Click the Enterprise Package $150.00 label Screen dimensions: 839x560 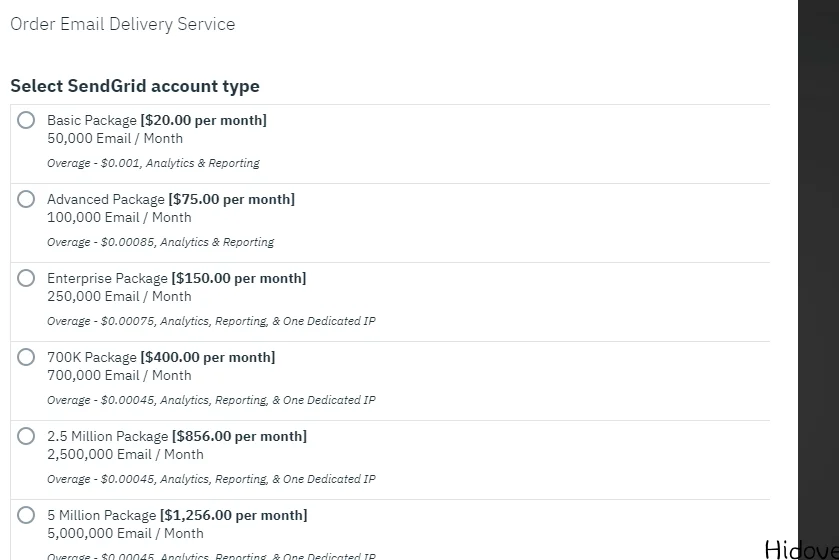177,278
